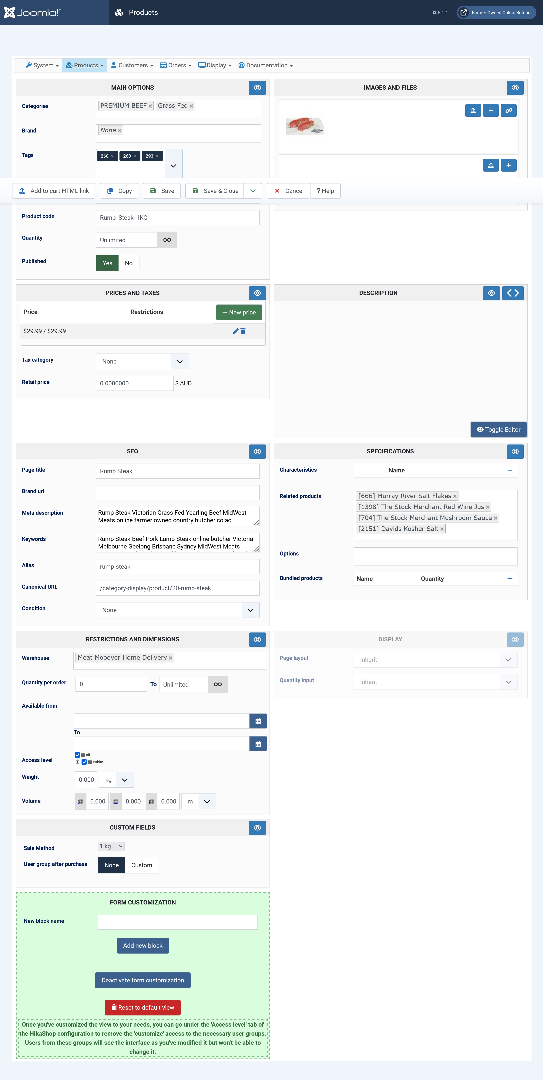Open the Condition dropdown

click(178, 610)
